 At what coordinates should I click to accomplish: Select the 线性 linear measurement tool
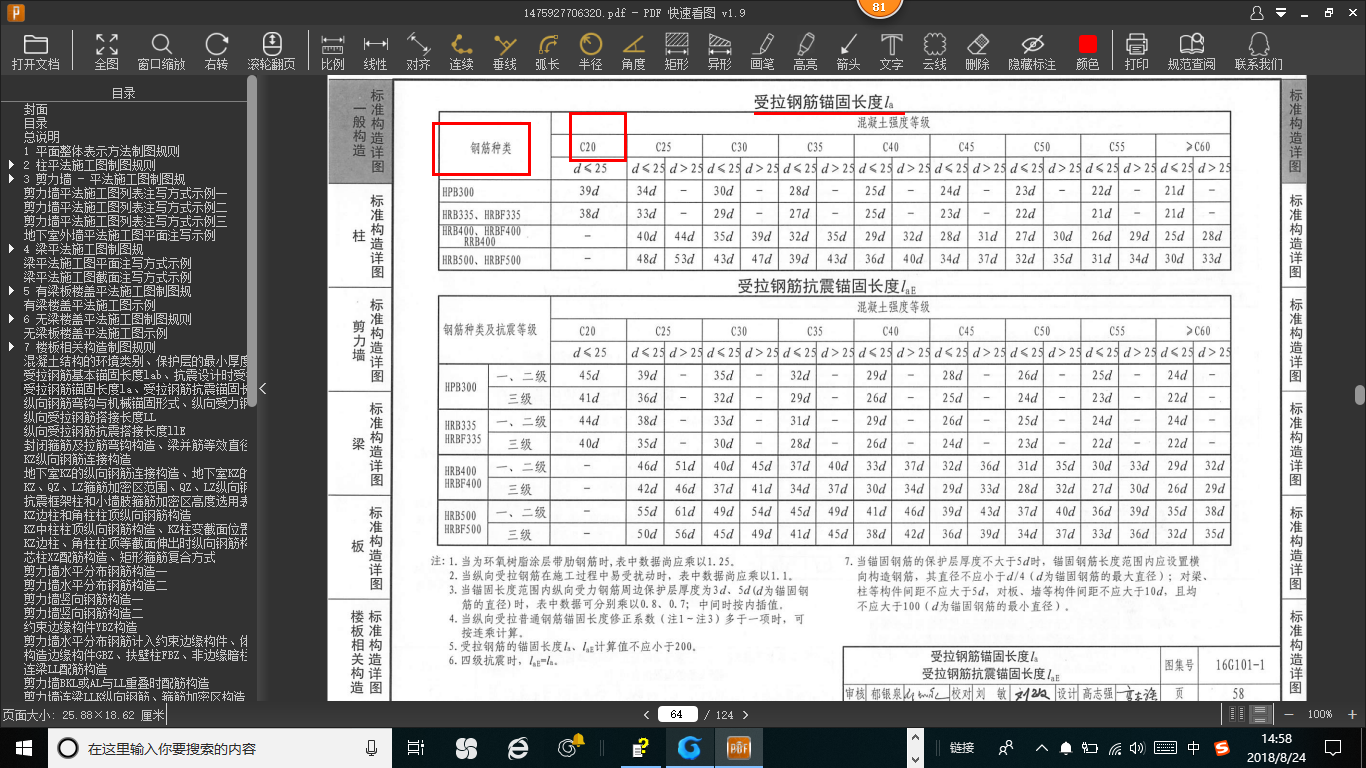click(375, 51)
